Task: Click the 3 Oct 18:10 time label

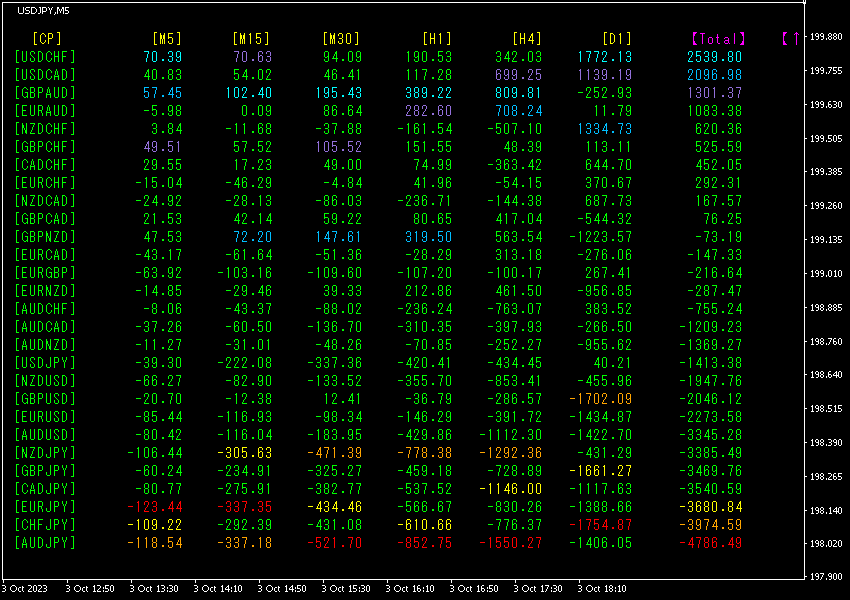Action: (x=602, y=589)
